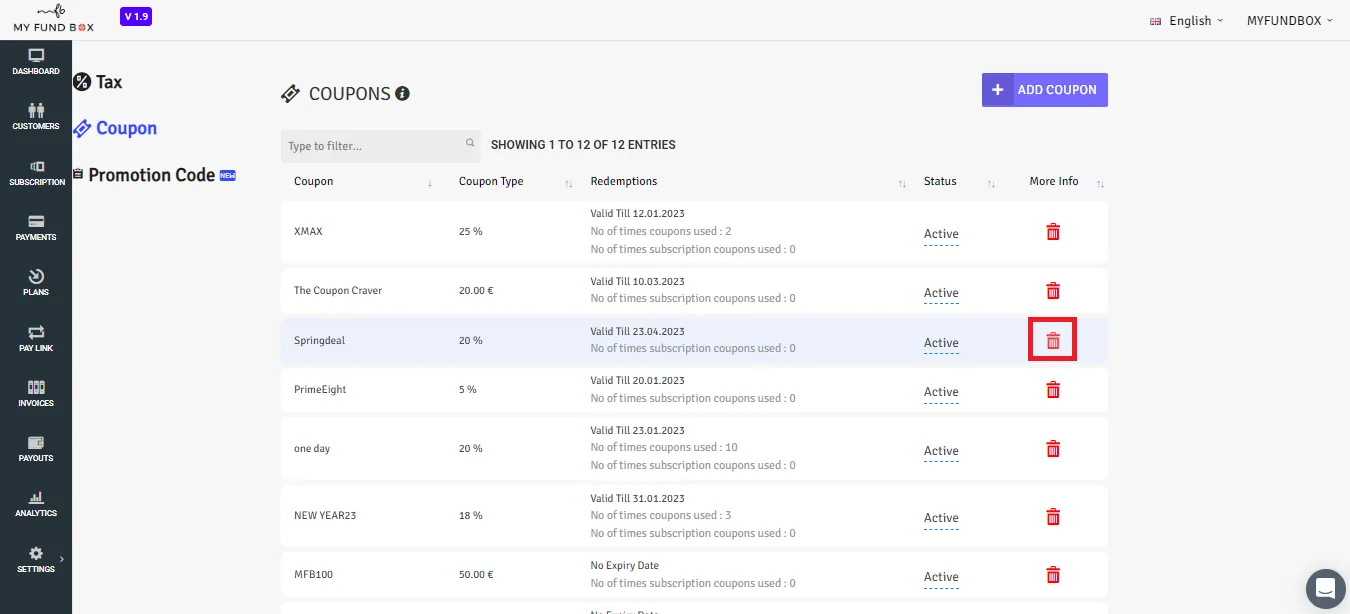1350x614 pixels.
Task: Delete the XMAX coupon via trash icon
Action: [x=1053, y=232]
